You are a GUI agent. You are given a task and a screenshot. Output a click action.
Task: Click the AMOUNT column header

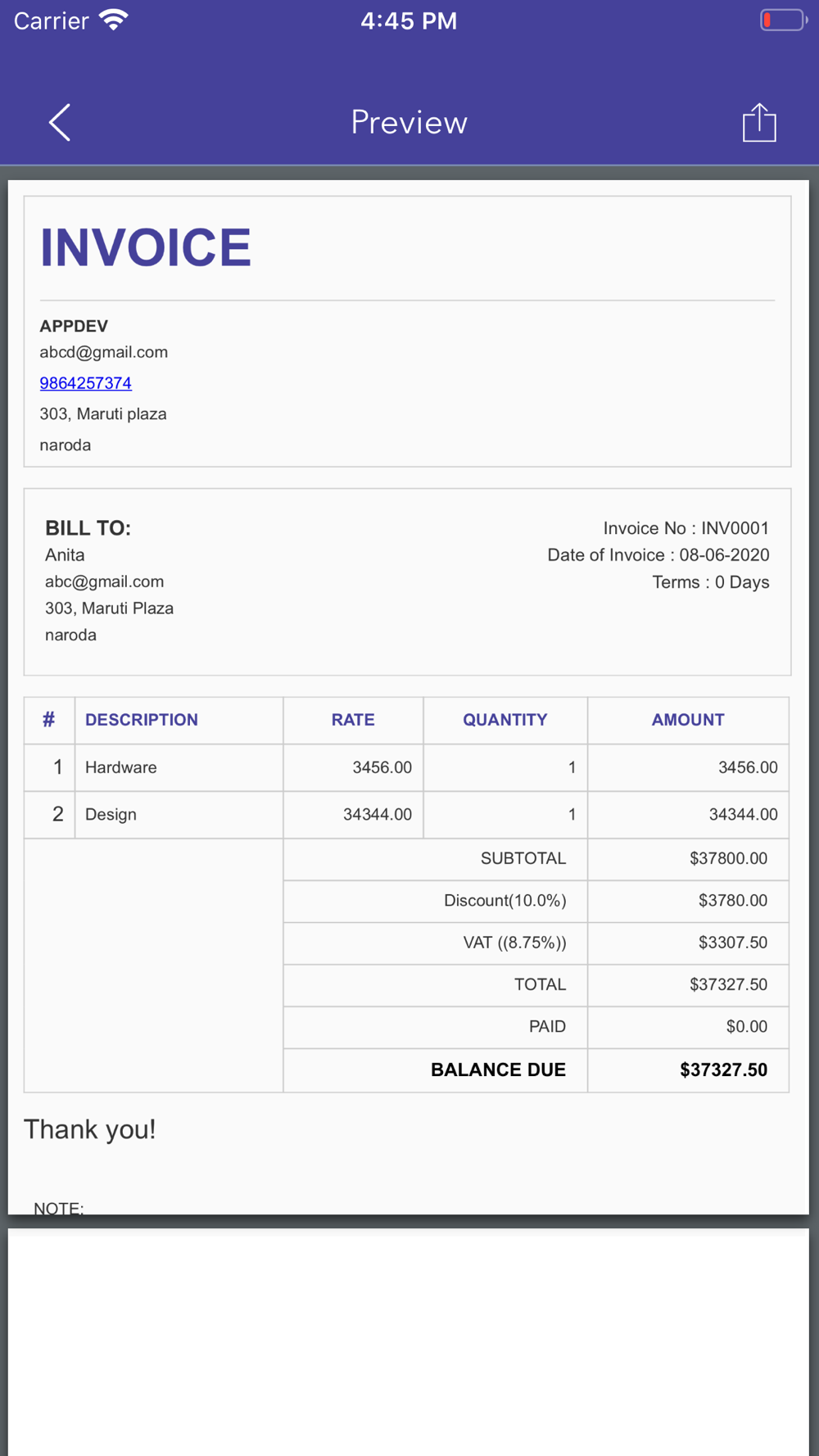[x=688, y=720]
